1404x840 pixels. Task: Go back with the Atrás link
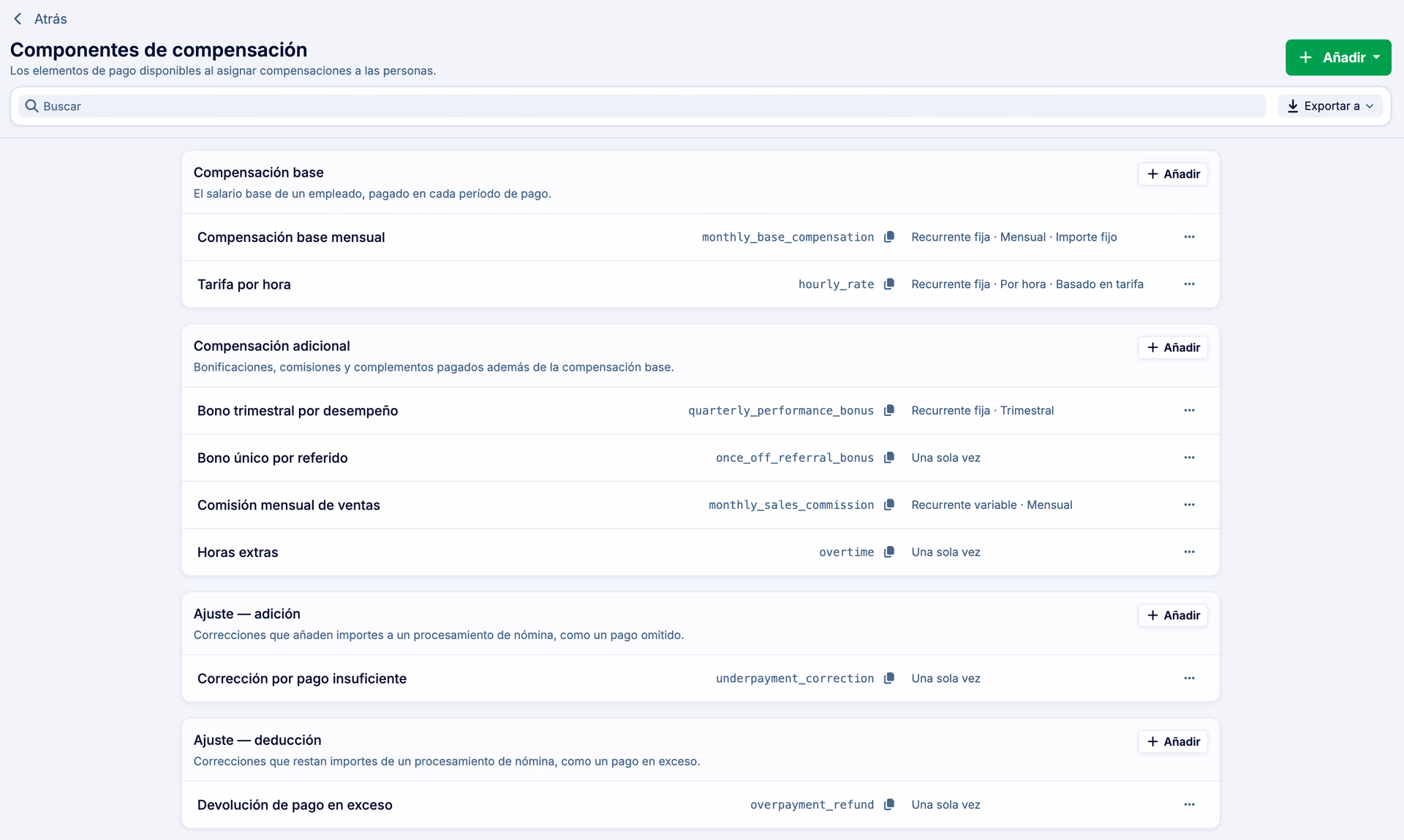[40, 19]
